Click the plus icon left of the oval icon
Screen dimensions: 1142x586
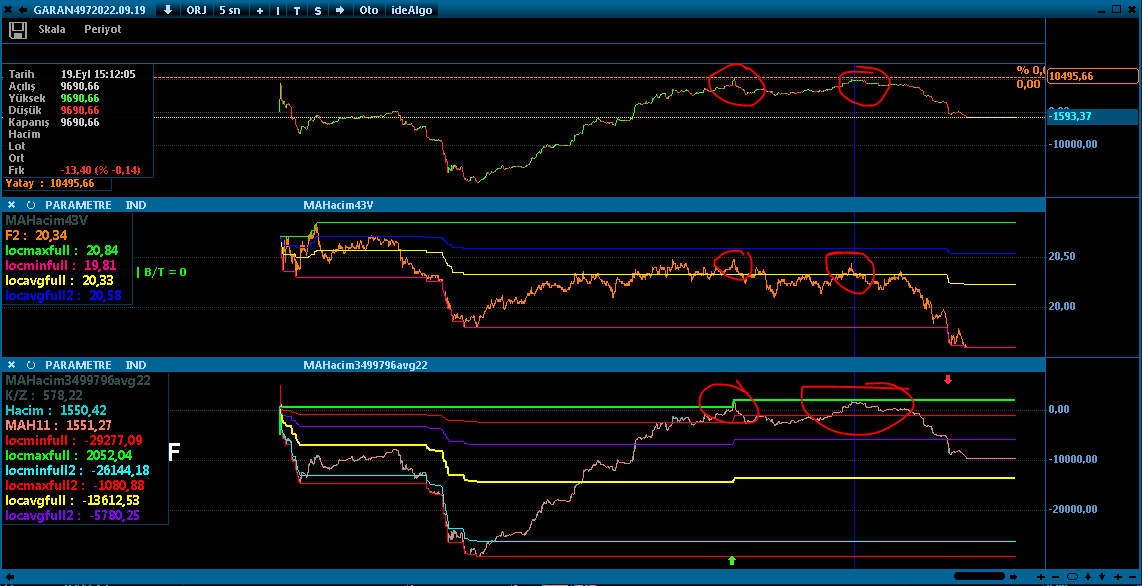[x=1041, y=577]
